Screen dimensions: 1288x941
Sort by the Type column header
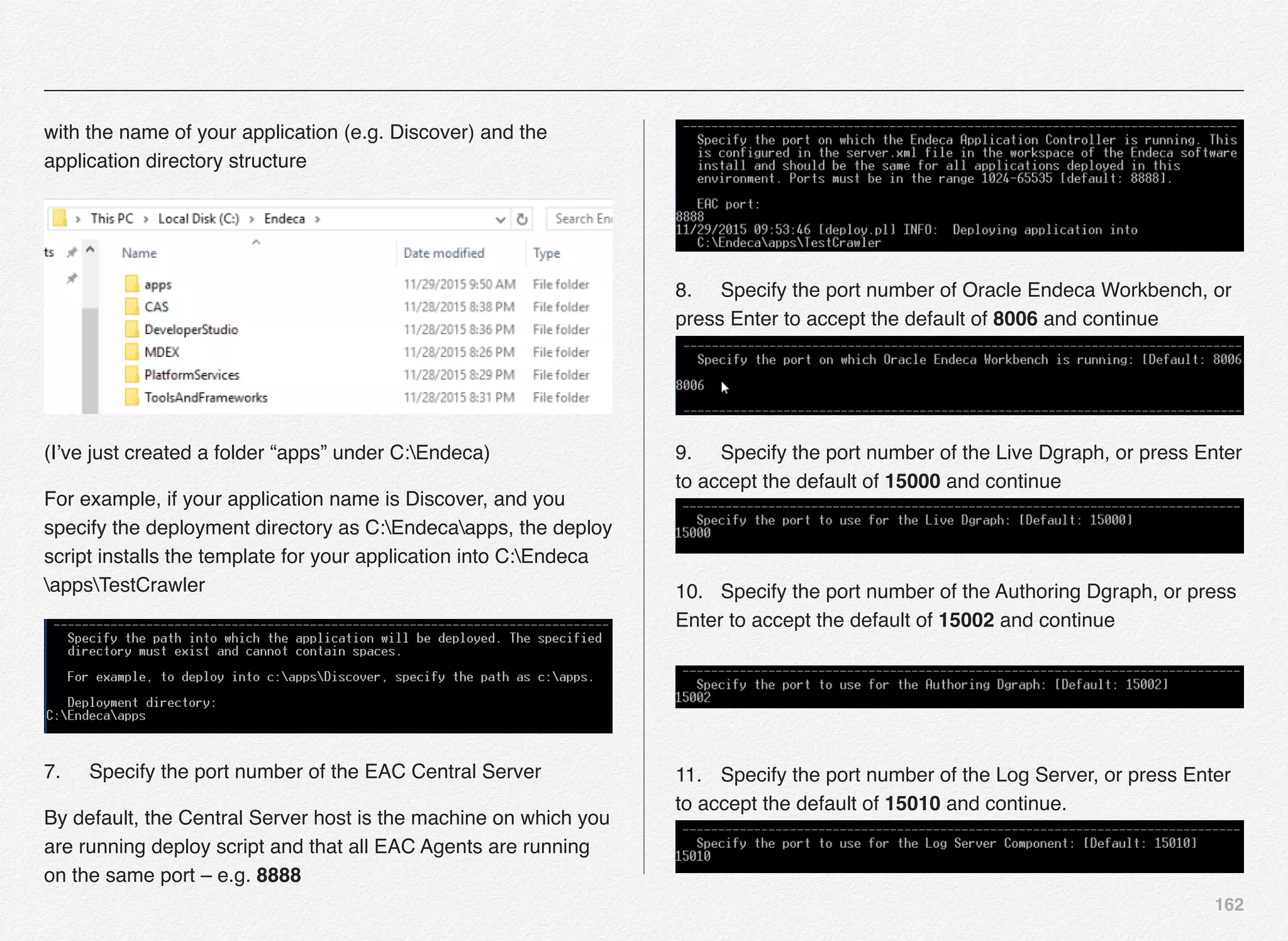click(x=547, y=253)
